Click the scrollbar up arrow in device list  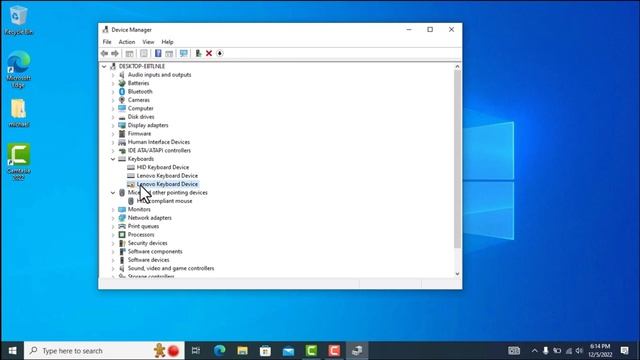(457, 66)
